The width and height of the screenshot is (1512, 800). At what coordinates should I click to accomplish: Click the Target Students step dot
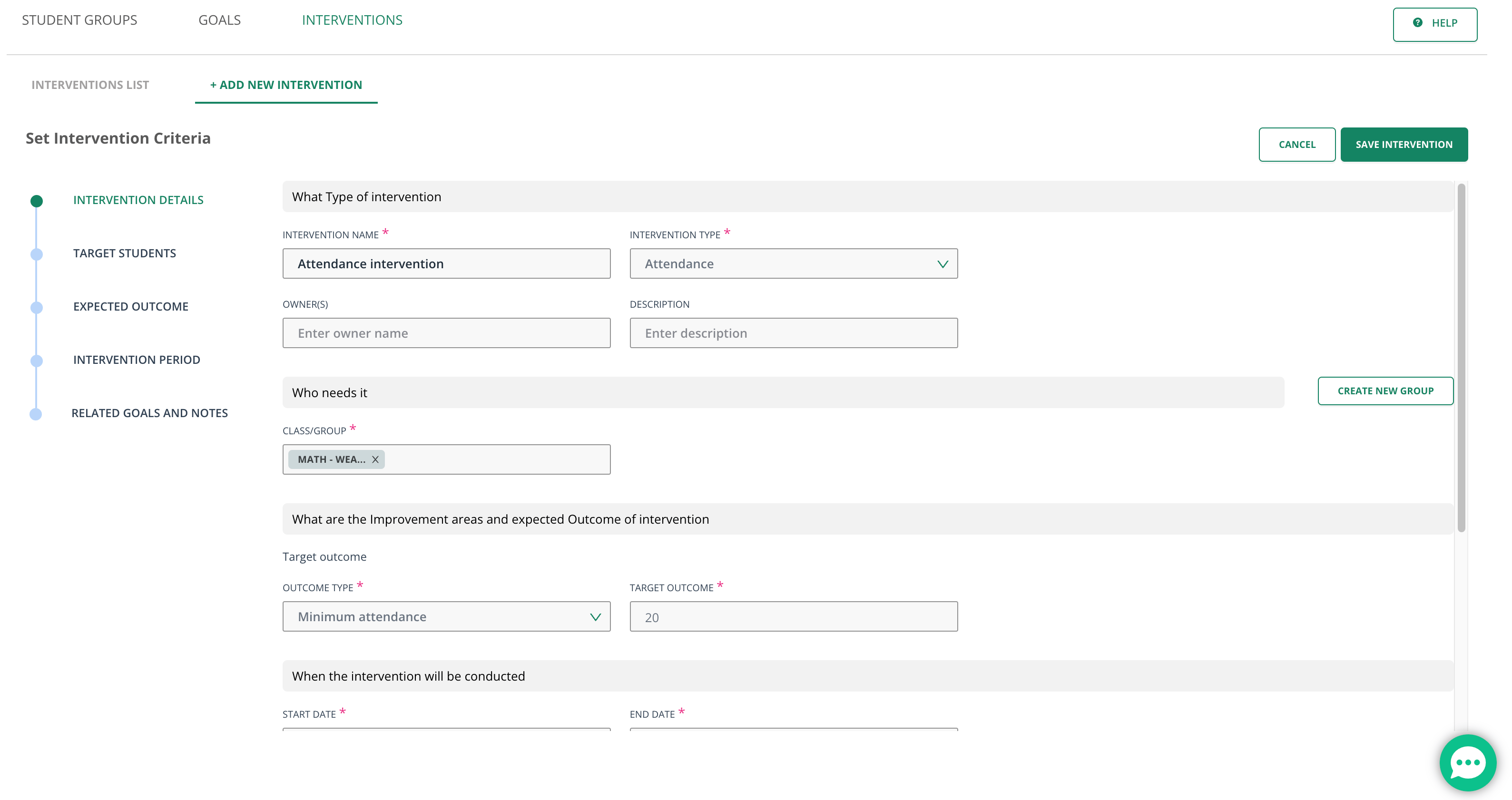36,254
